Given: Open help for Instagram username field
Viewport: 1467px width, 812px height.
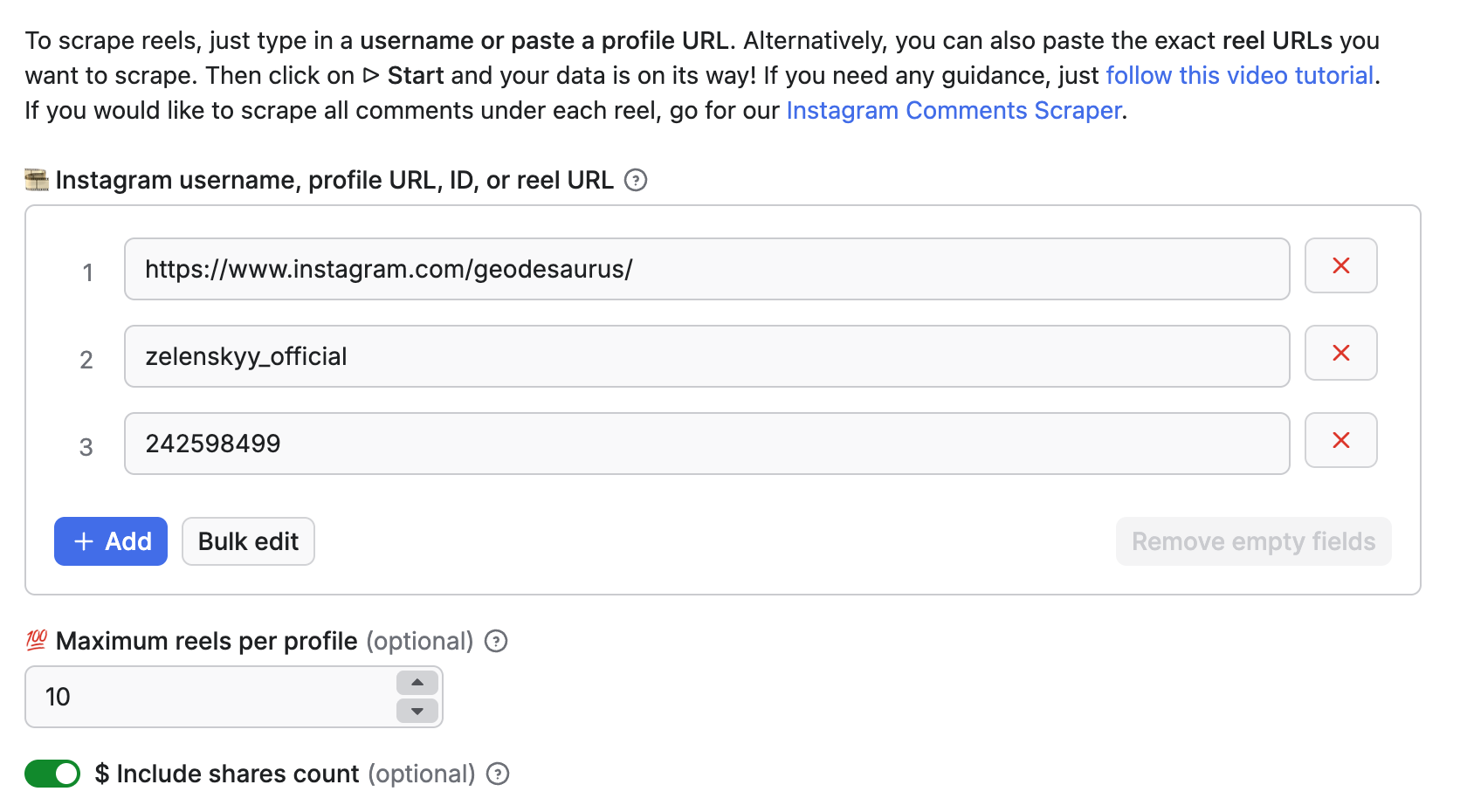Looking at the screenshot, I should [637, 180].
